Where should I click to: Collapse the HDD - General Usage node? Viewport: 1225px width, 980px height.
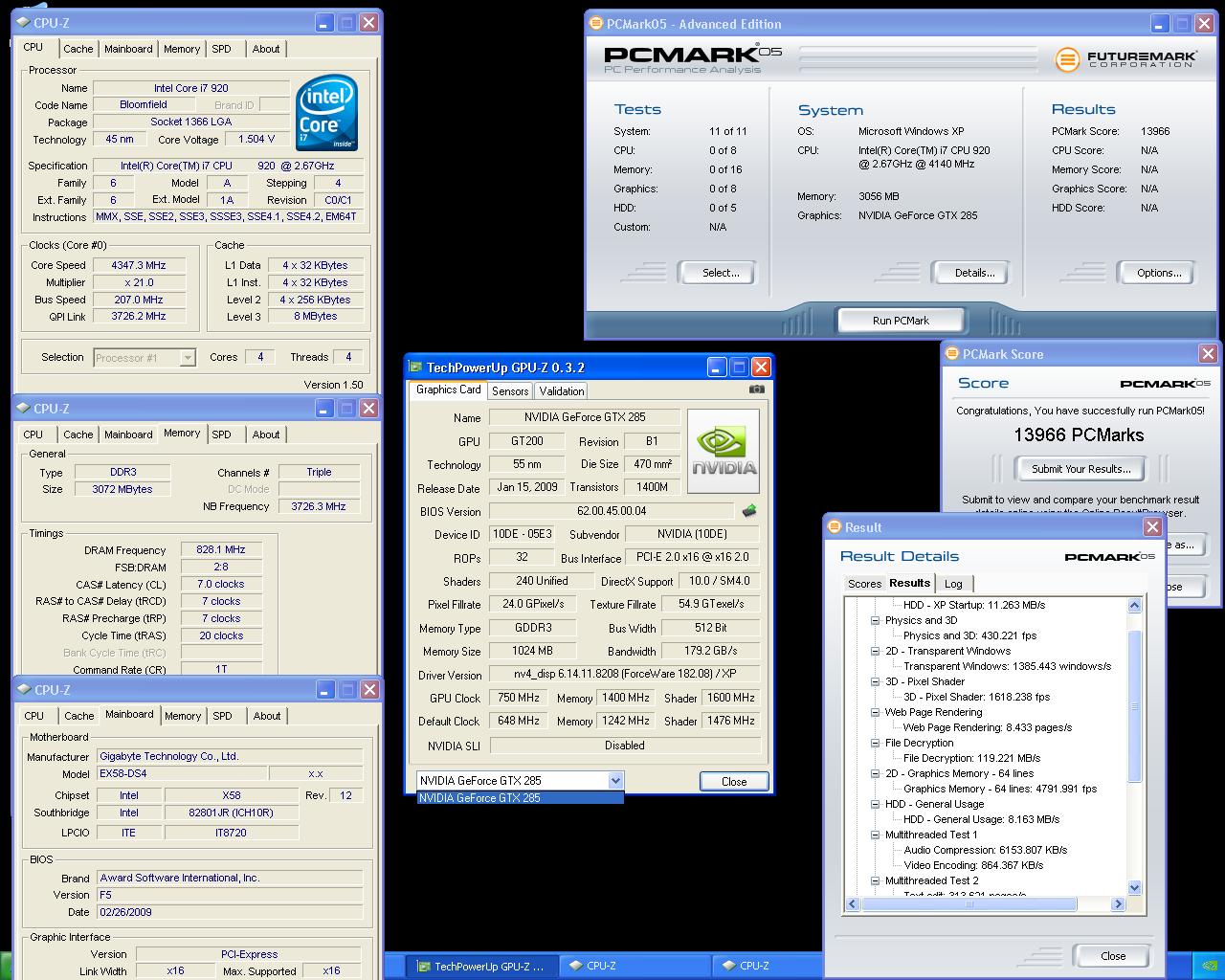(x=875, y=804)
